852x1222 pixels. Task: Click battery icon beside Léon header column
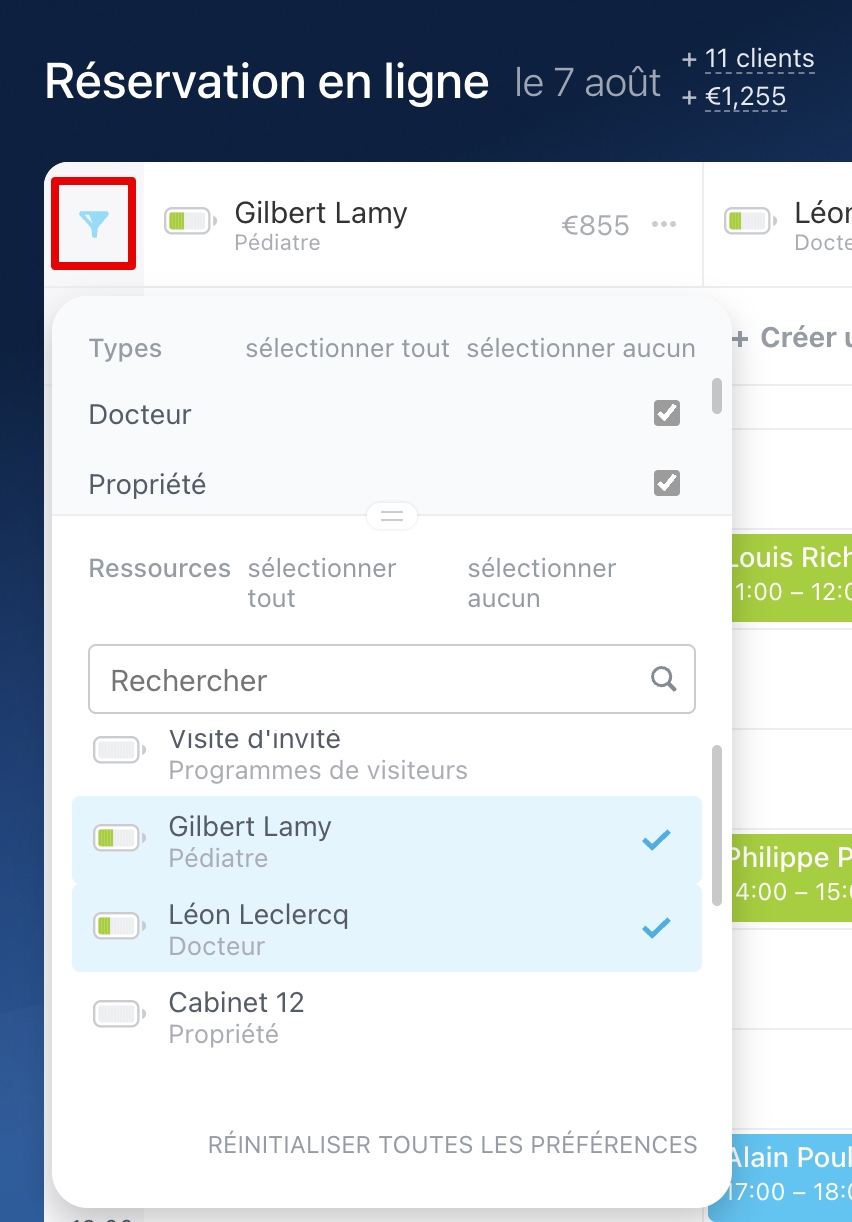[750, 221]
